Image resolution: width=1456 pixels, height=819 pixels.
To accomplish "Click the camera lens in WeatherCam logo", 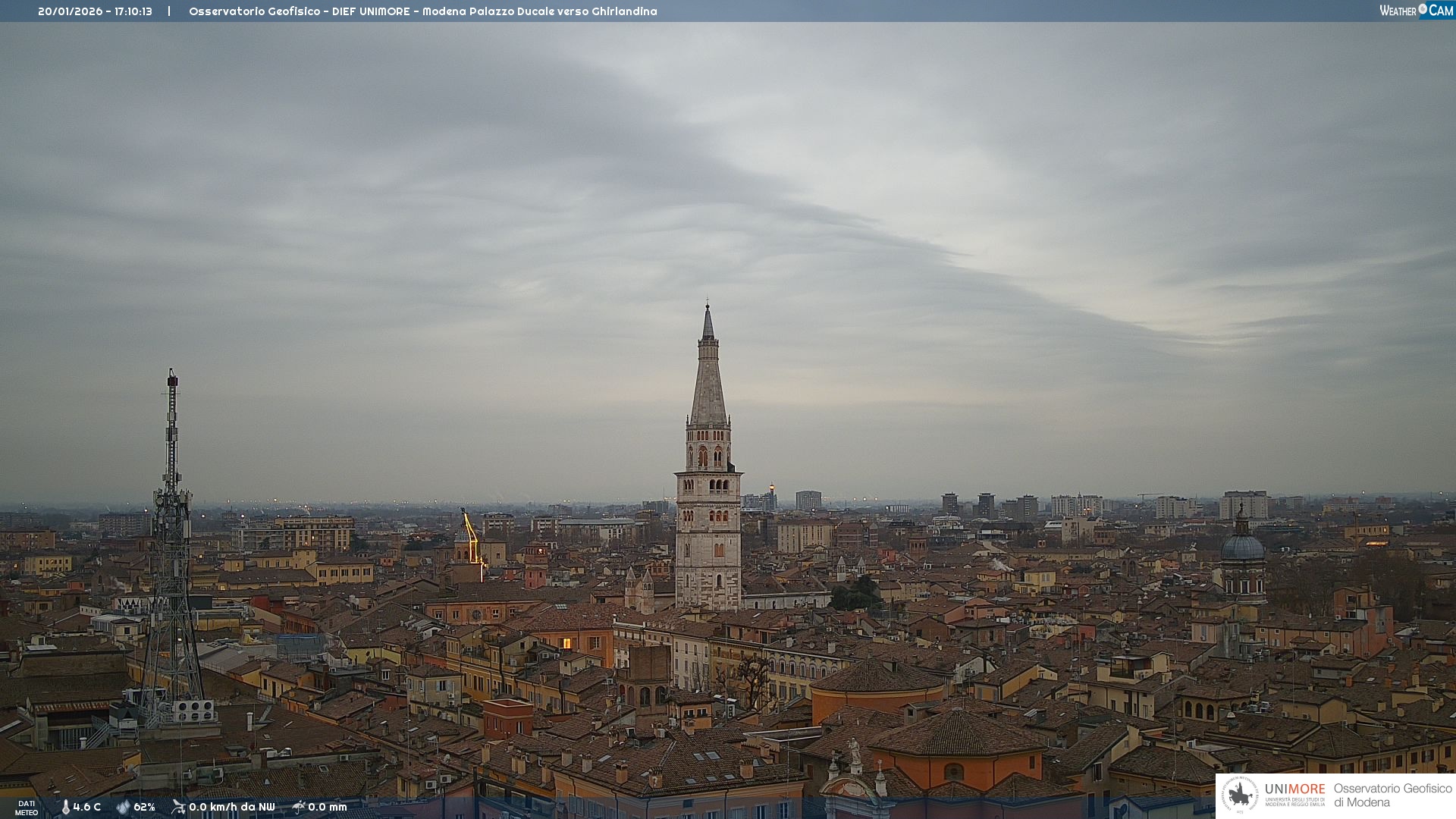I will pos(1423,9).
